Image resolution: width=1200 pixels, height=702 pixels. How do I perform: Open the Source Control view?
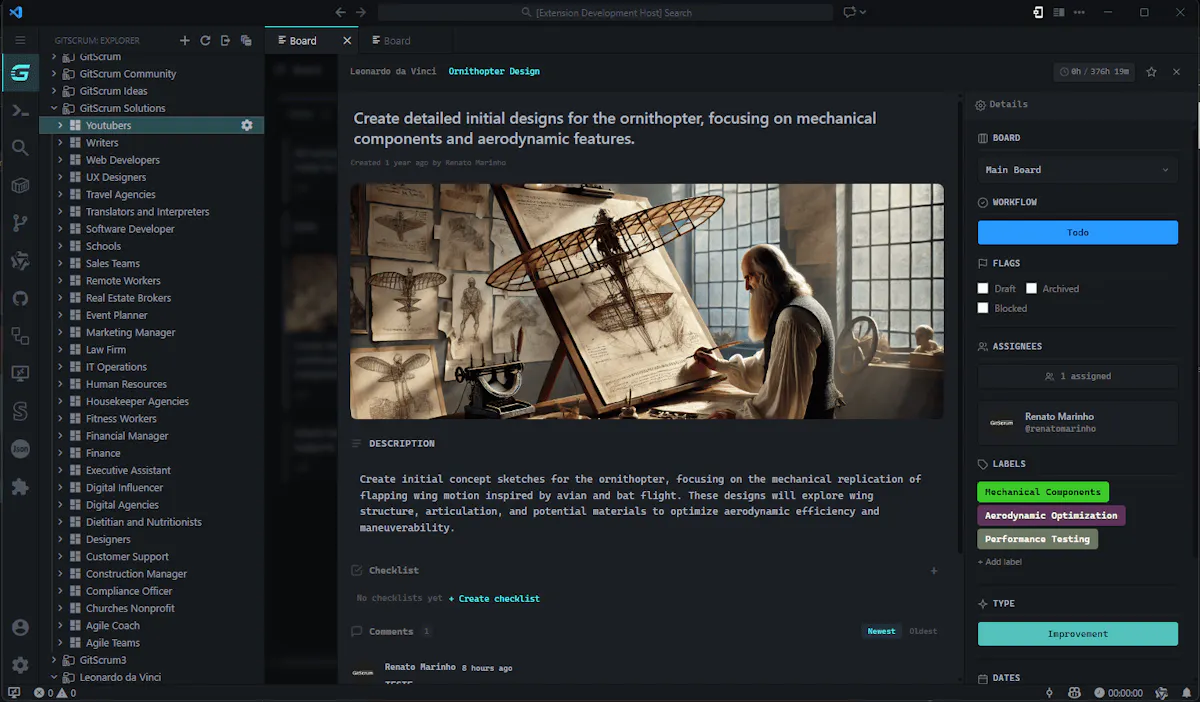pos(20,223)
